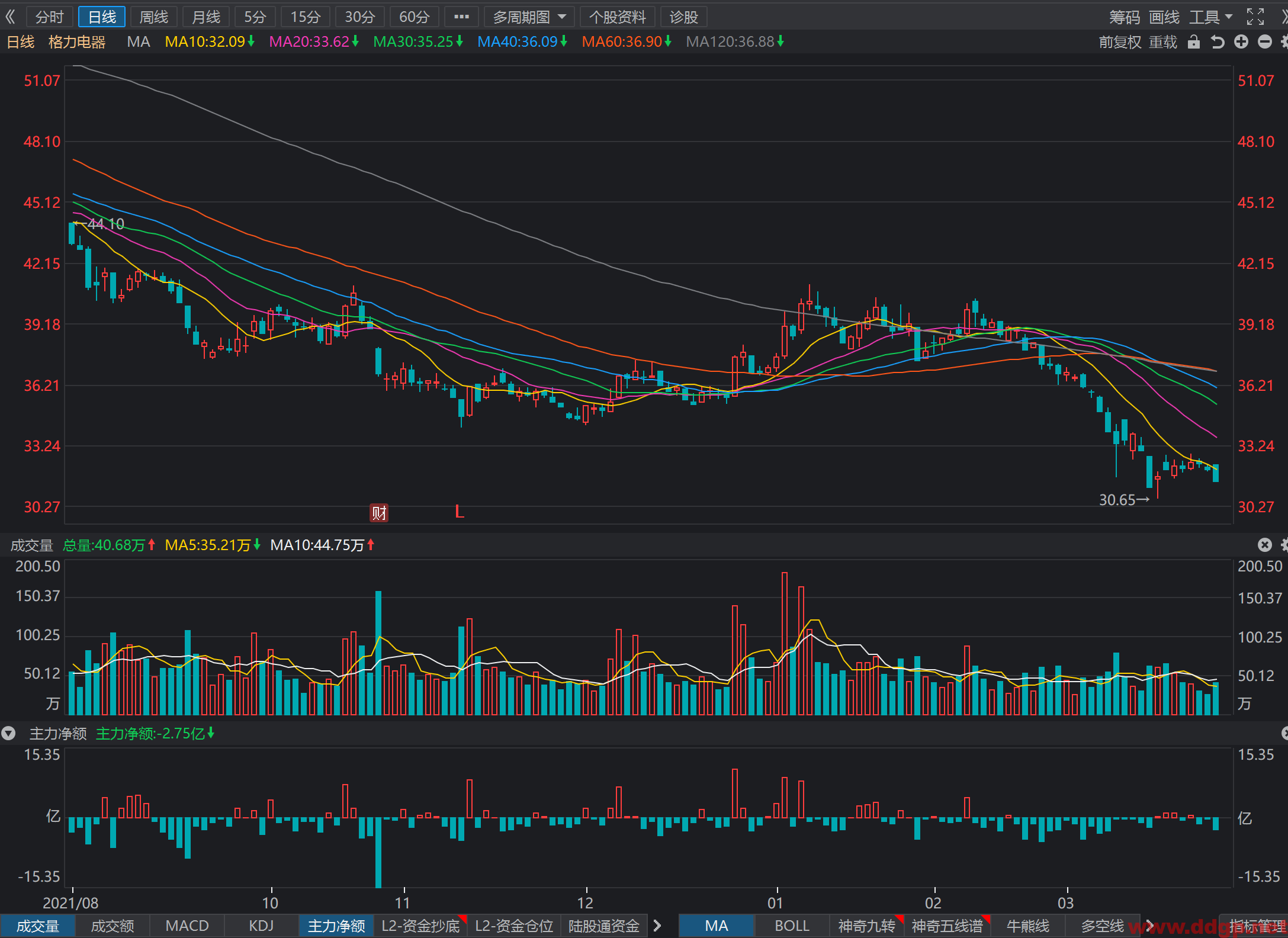Click 重载 to reload chart data
The image size is (1288, 938).
click(x=1163, y=42)
